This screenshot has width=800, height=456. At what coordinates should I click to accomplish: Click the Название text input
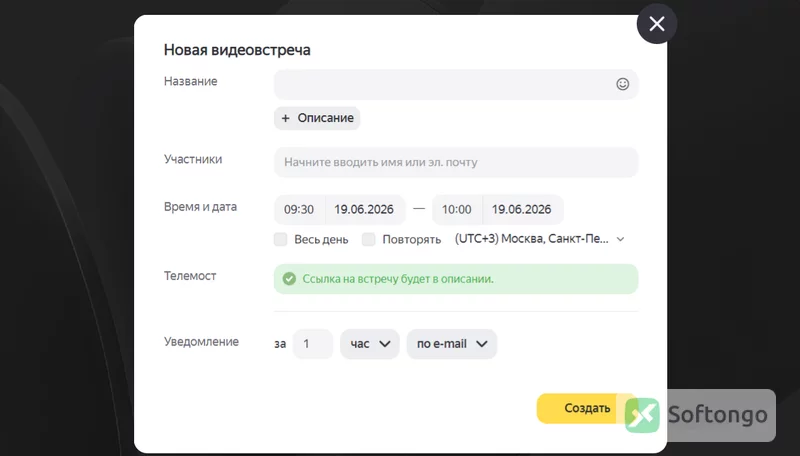456,84
